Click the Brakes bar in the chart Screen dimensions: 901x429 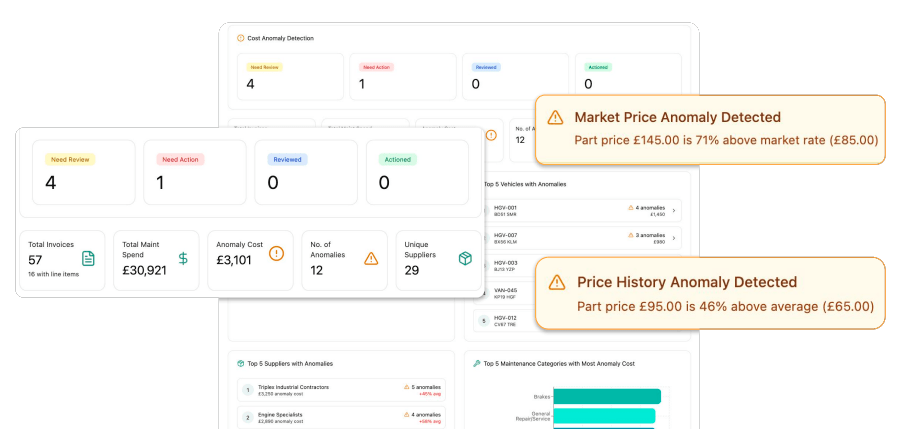[607, 396]
